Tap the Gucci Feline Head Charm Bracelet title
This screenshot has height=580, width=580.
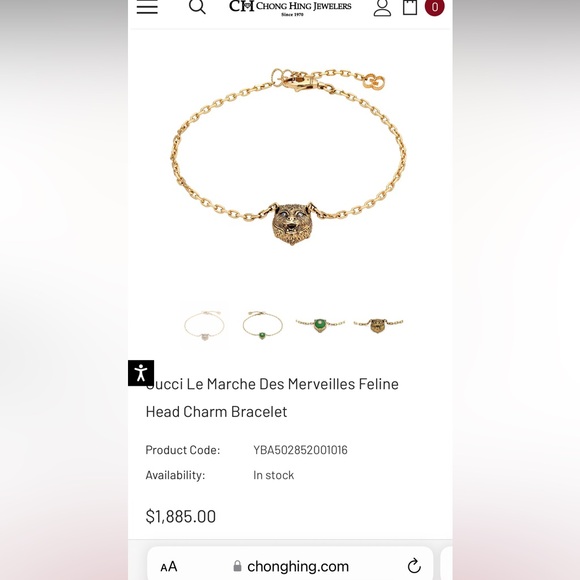point(272,398)
